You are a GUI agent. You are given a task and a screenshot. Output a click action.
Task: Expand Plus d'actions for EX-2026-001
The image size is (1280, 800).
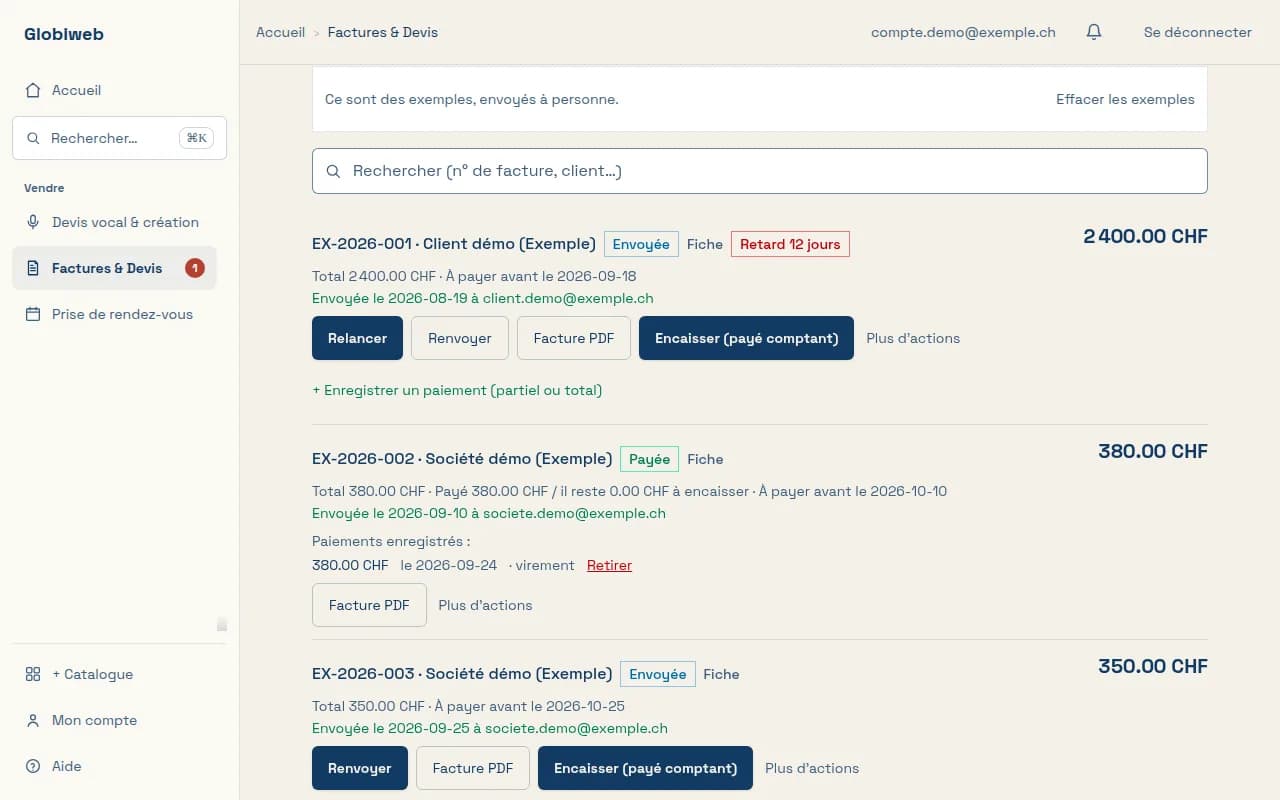click(x=913, y=338)
